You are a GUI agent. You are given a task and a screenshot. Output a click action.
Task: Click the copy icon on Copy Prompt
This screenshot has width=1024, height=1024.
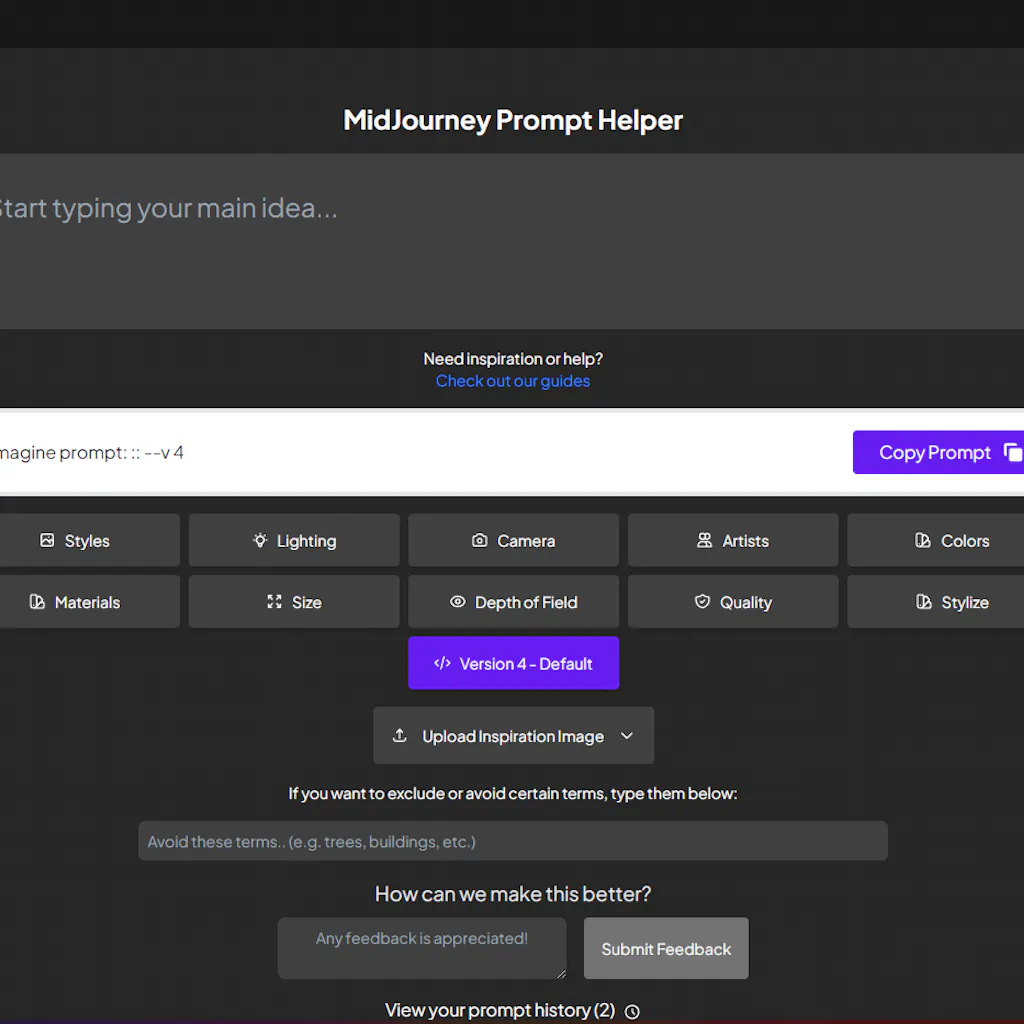(1013, 452)
